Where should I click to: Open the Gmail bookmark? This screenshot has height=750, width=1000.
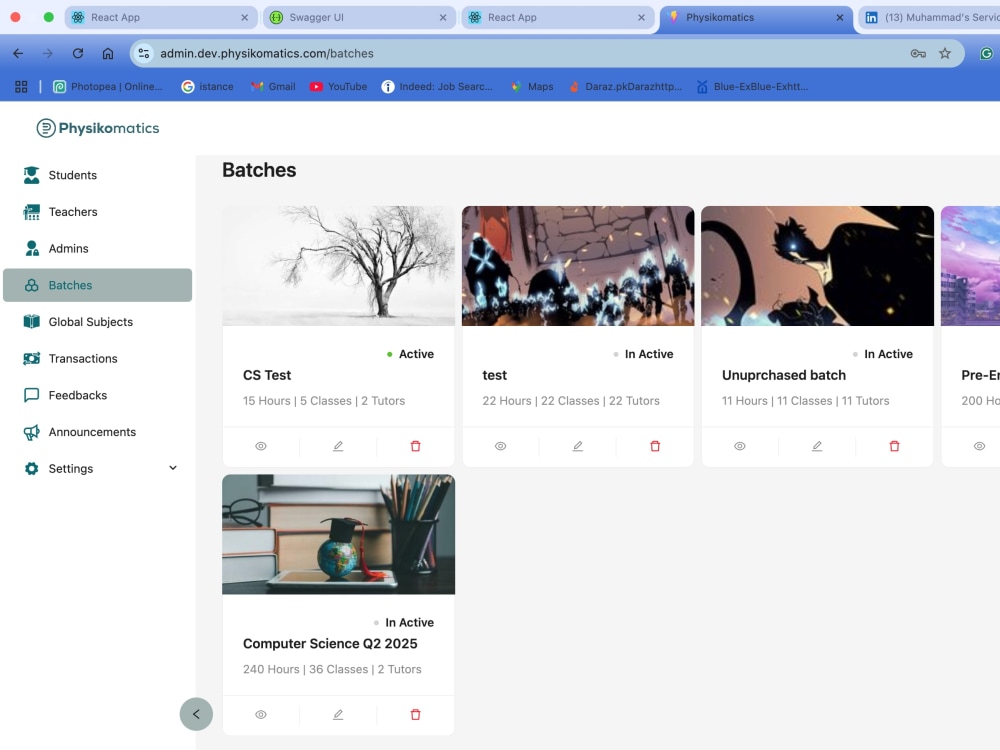pyautogui.click(x=273, y=87)
